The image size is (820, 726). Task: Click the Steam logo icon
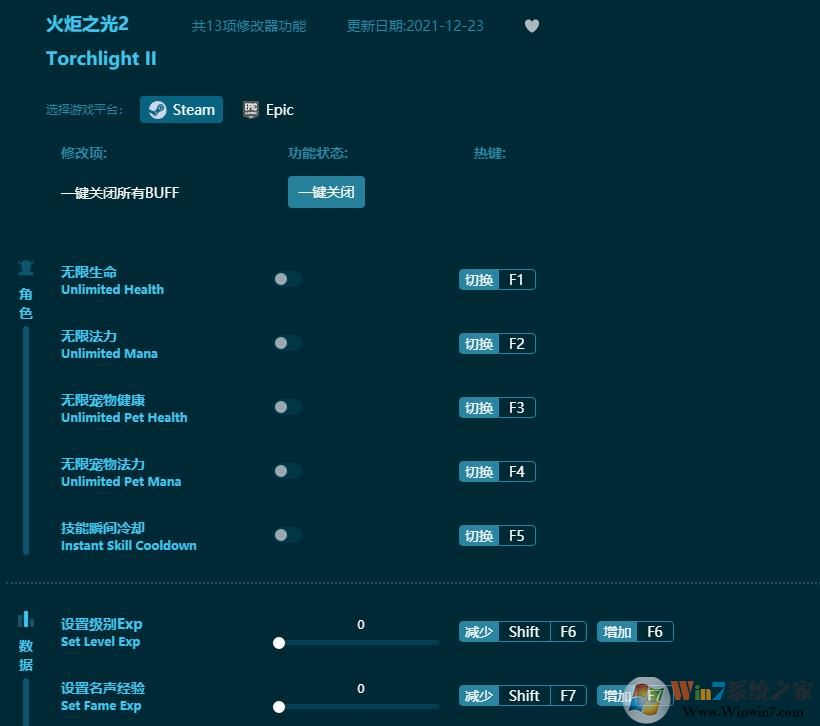click(158, 110)
